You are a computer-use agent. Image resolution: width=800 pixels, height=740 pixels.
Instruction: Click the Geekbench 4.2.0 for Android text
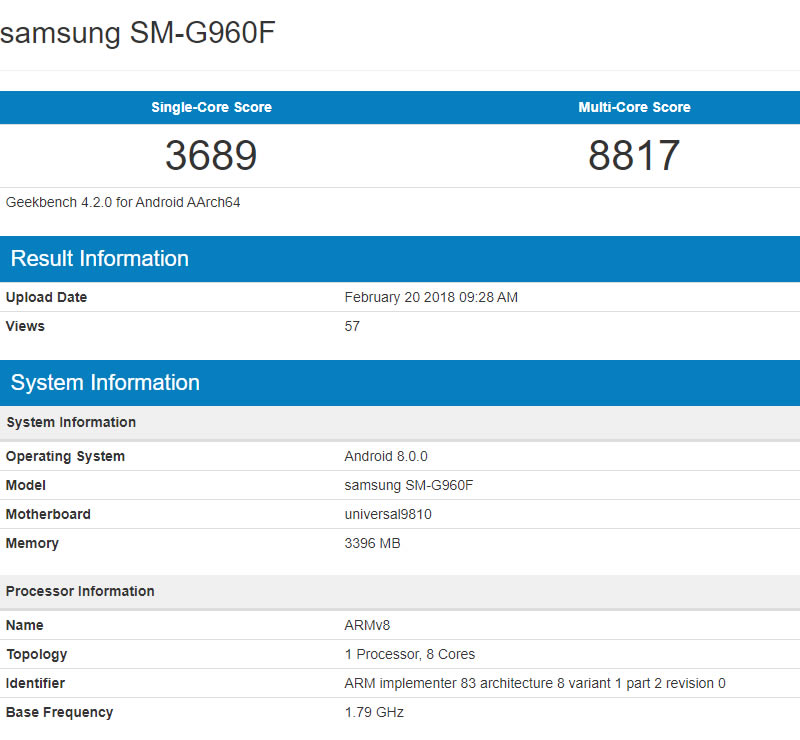coord(123,202)
